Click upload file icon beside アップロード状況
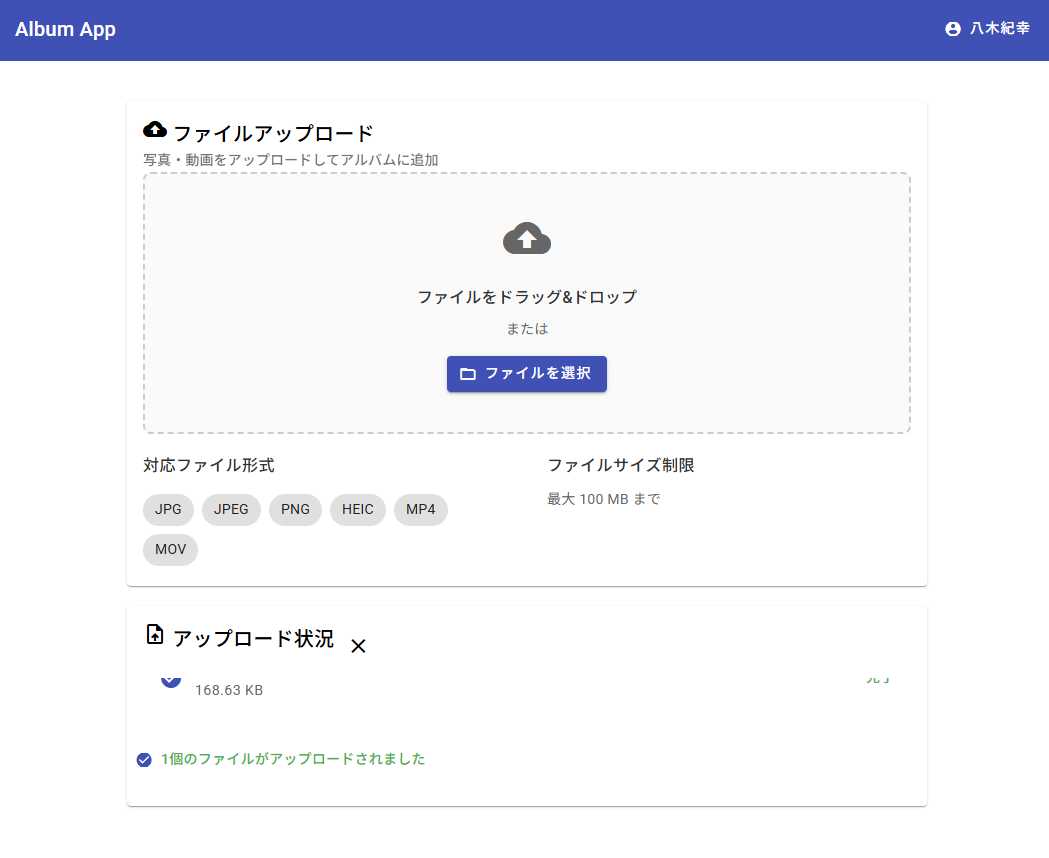 pos(155,634)
